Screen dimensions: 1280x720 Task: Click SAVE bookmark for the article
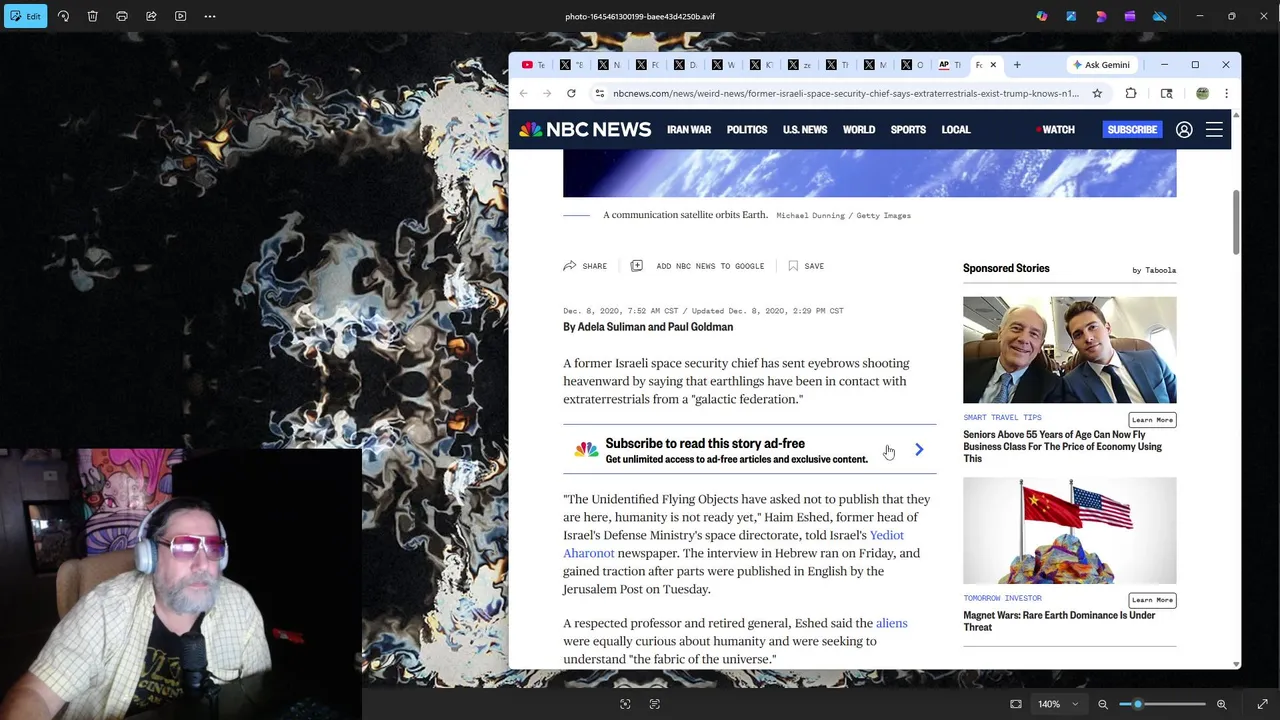tap(806, 266)
